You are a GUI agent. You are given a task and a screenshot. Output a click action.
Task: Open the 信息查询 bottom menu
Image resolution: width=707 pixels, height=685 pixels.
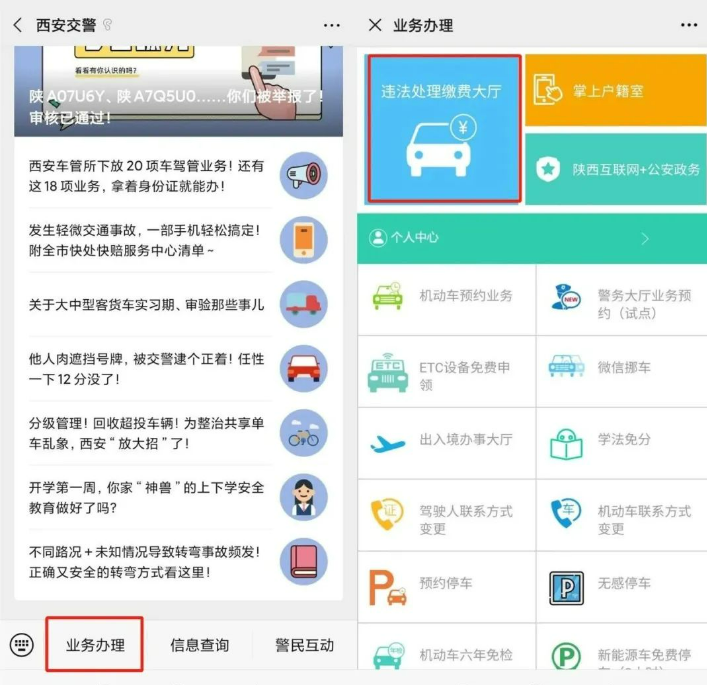(200, 645)
